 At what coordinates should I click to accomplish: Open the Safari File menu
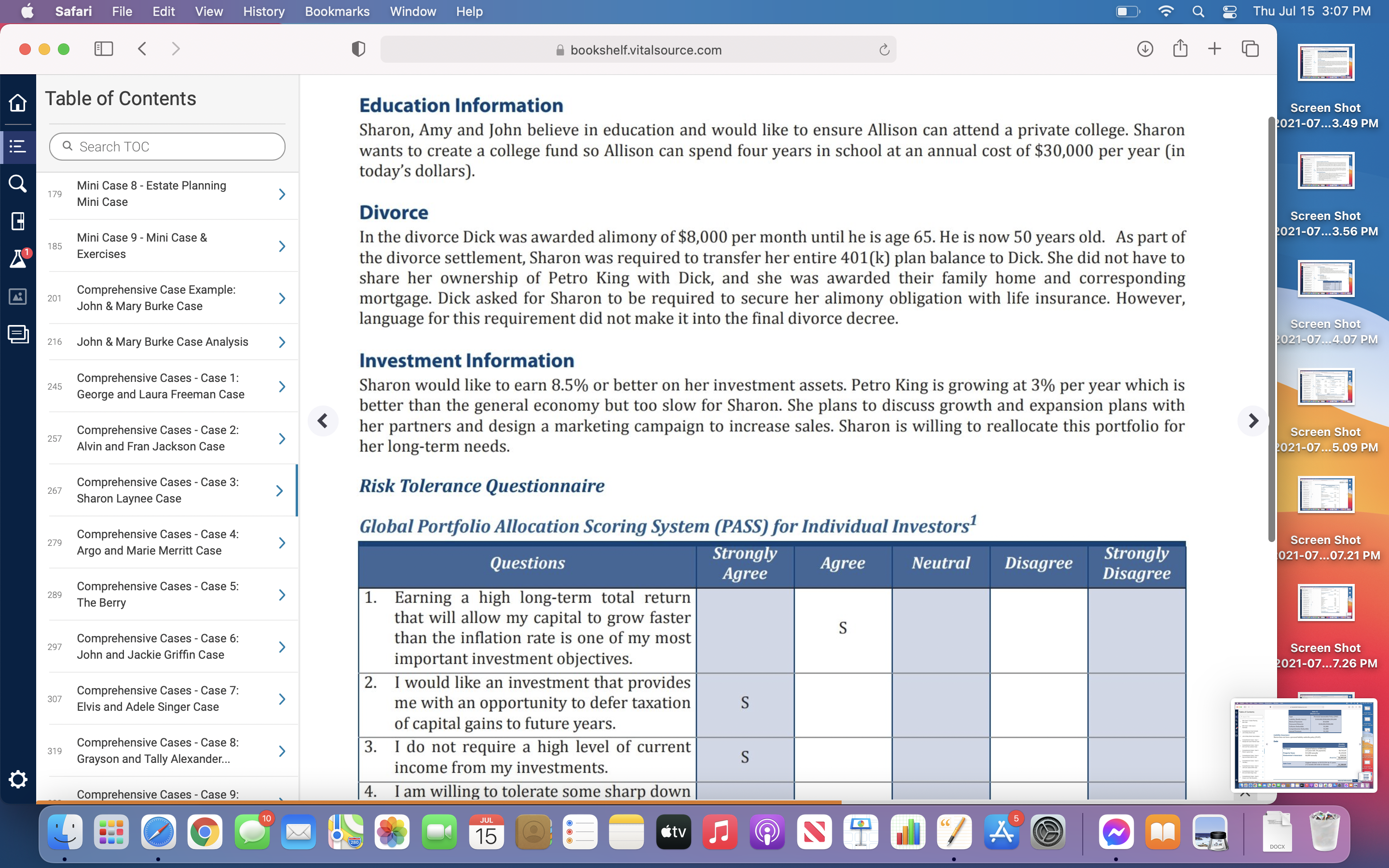click(122, 12)
